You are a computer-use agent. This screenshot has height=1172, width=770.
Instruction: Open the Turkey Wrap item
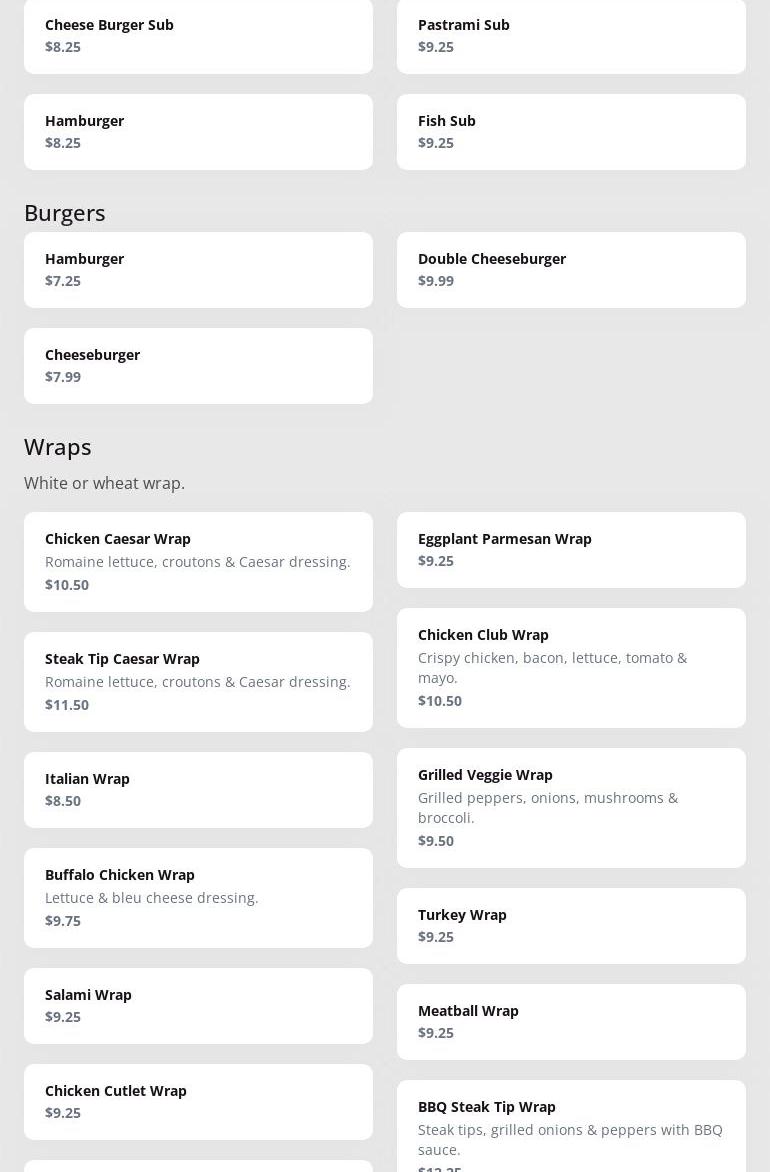pyautogui.click(x=571, y=925)
